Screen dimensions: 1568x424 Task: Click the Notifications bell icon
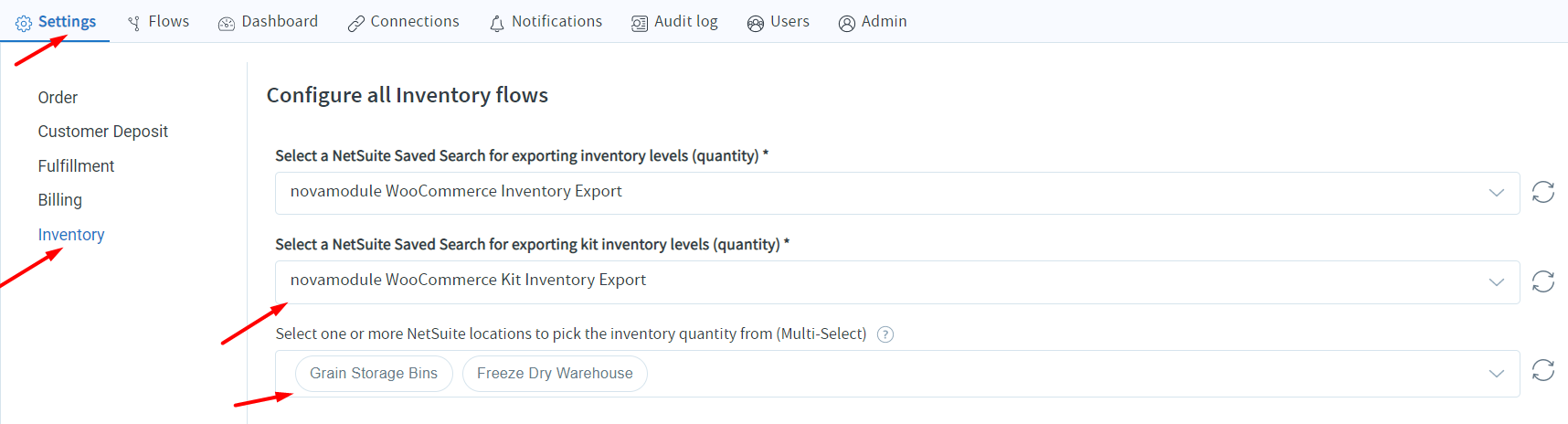497,24
